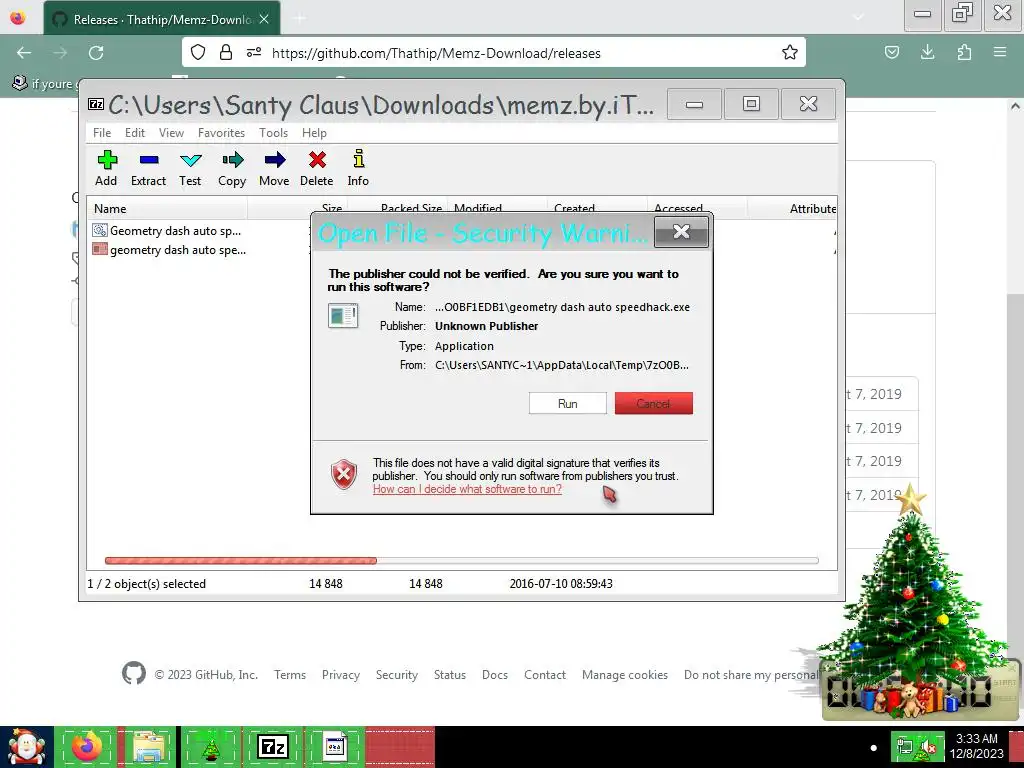Open the footer Security link
Image resolution: width=1024 pixels, height=768 pixels.
click(396, 675)
